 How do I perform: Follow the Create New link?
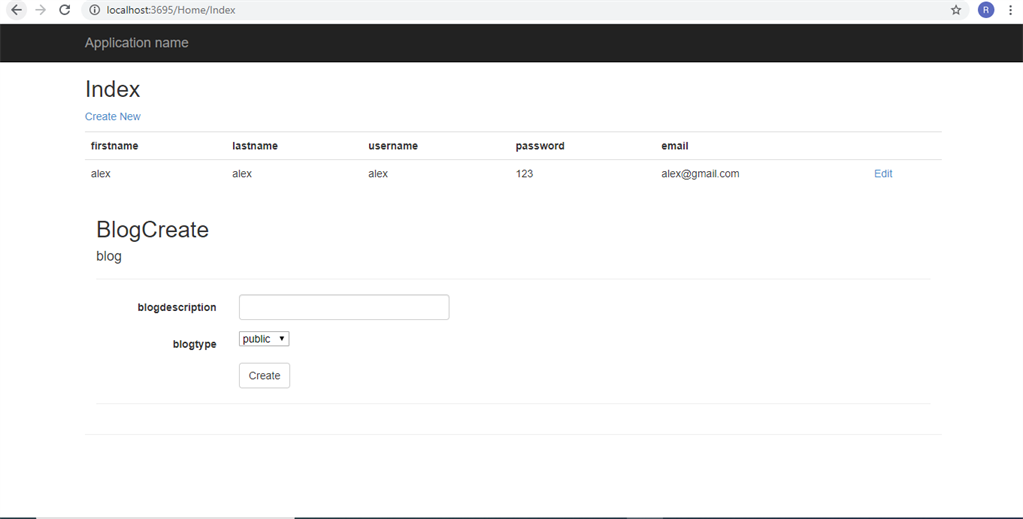click(x=112, y=116)
